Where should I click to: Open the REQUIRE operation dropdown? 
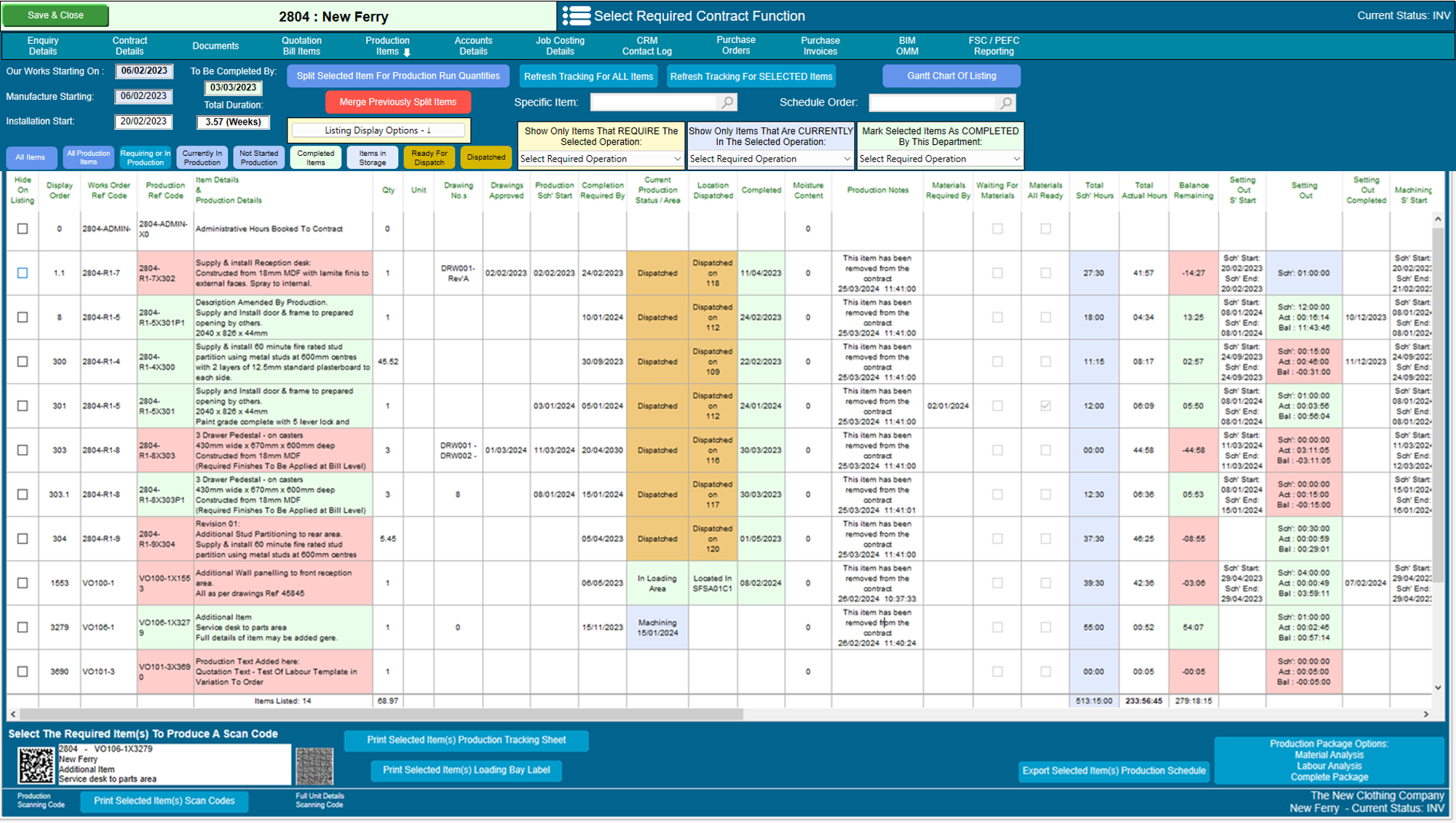[601, 159]
